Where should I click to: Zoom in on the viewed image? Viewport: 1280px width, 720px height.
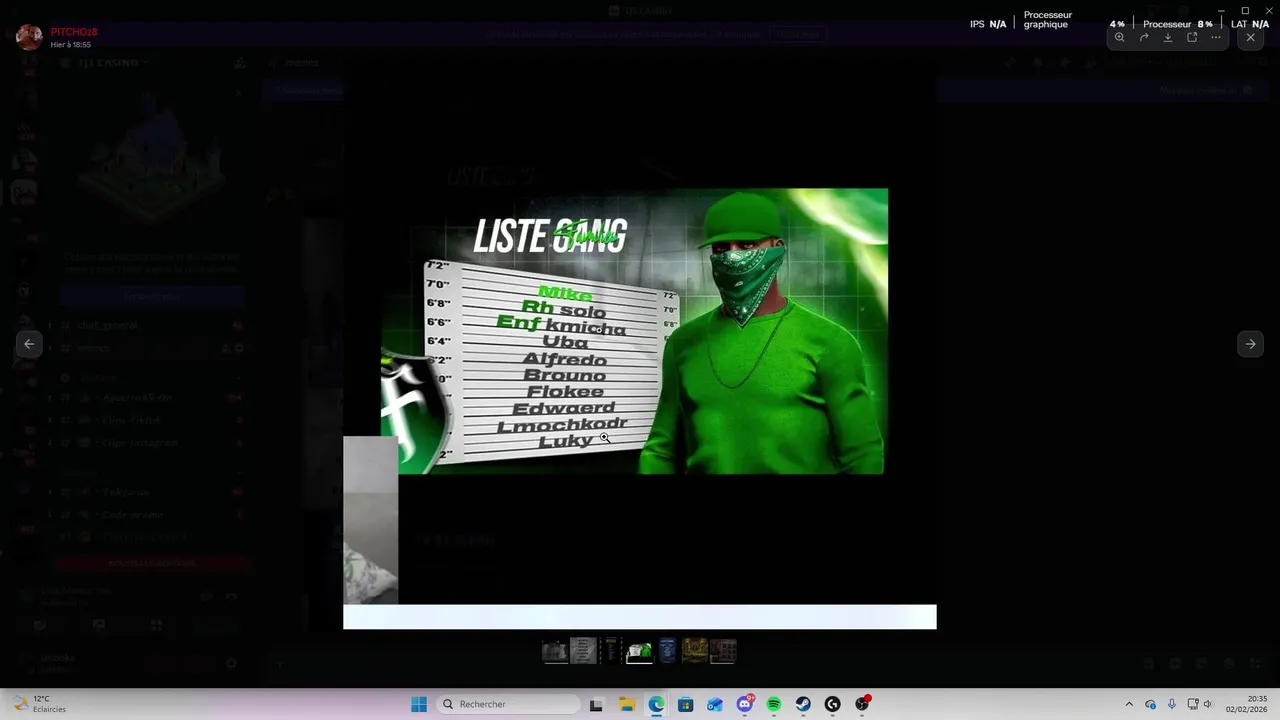click(x=1119, y=37)
